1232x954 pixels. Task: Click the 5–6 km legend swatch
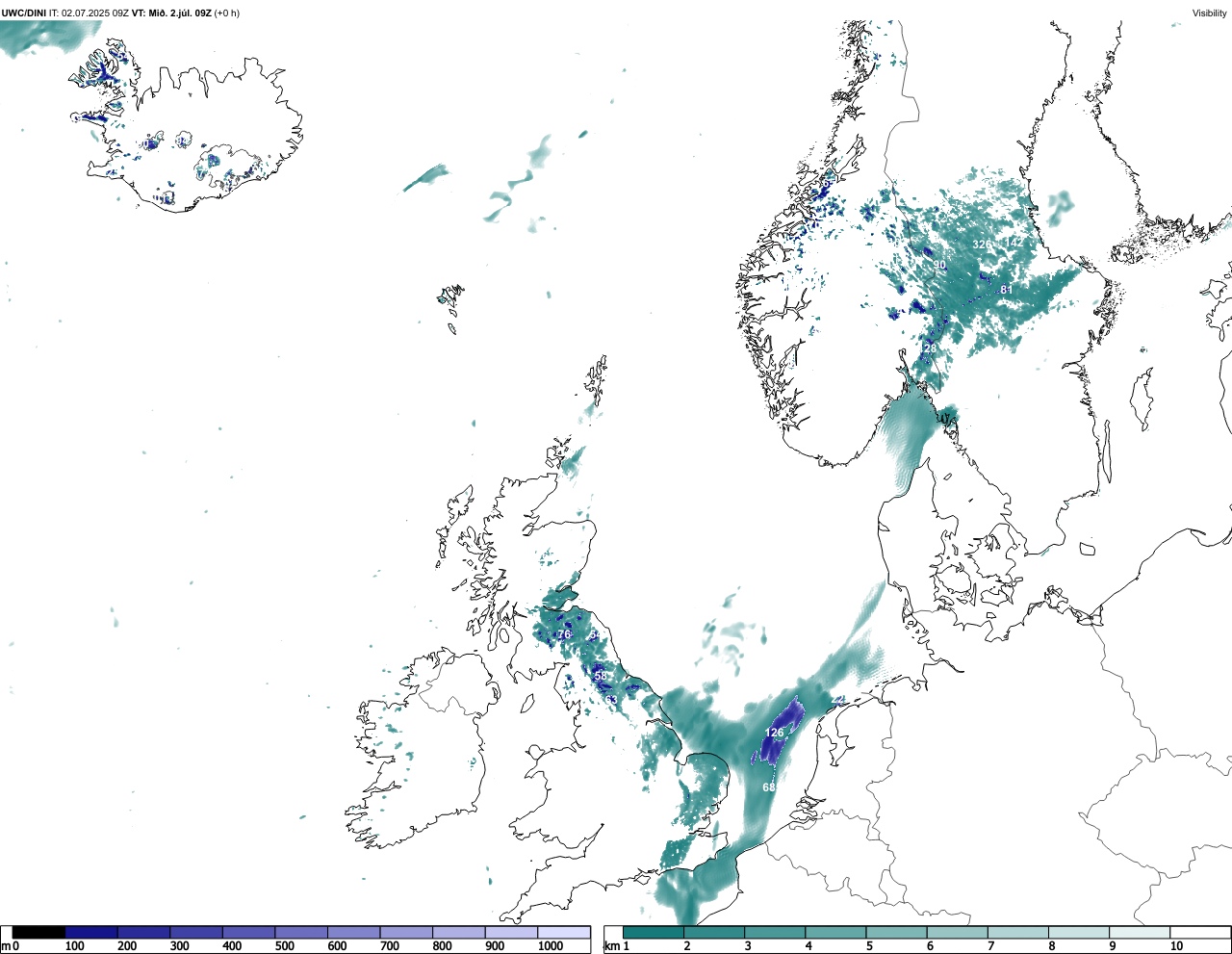pyautogui.click(x=896, y=932)
